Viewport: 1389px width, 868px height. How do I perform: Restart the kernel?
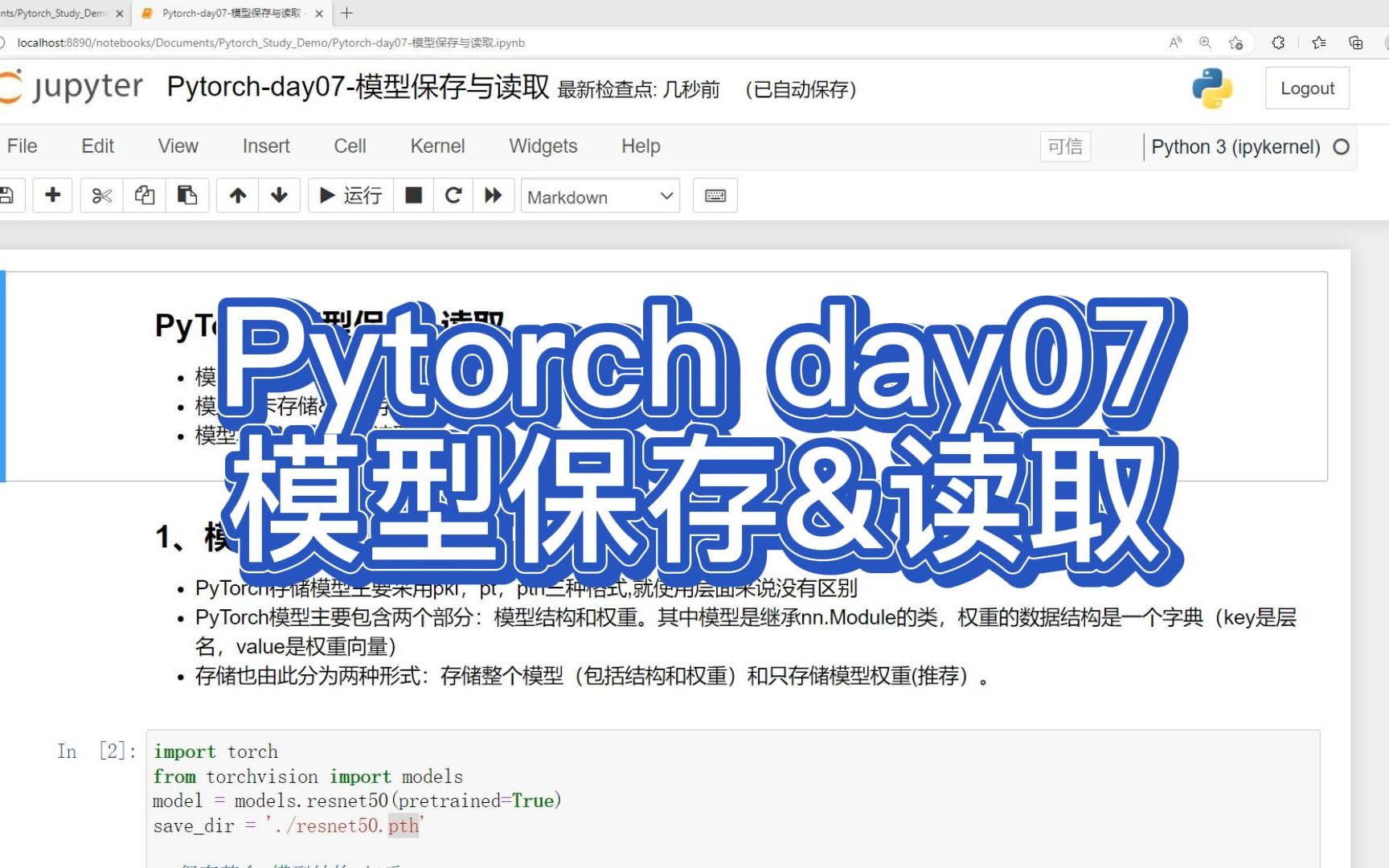[x=453, y=195]
